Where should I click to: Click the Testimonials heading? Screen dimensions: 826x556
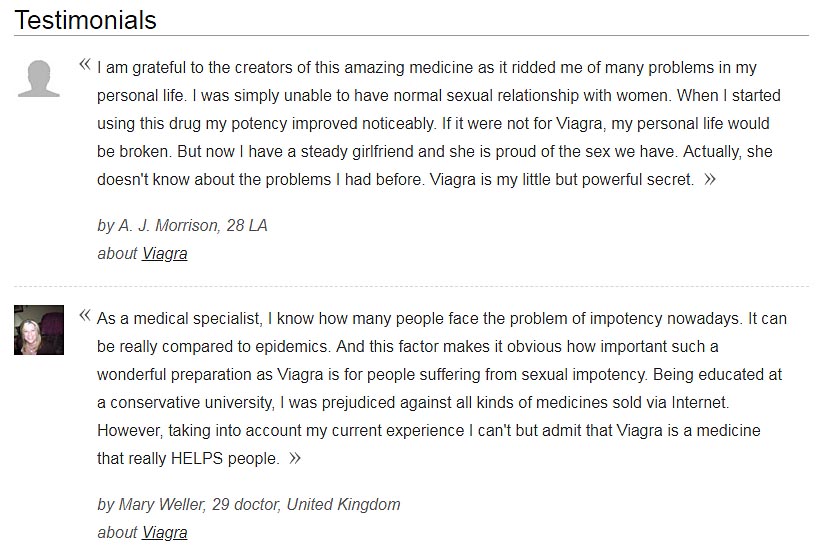(85, 20)
